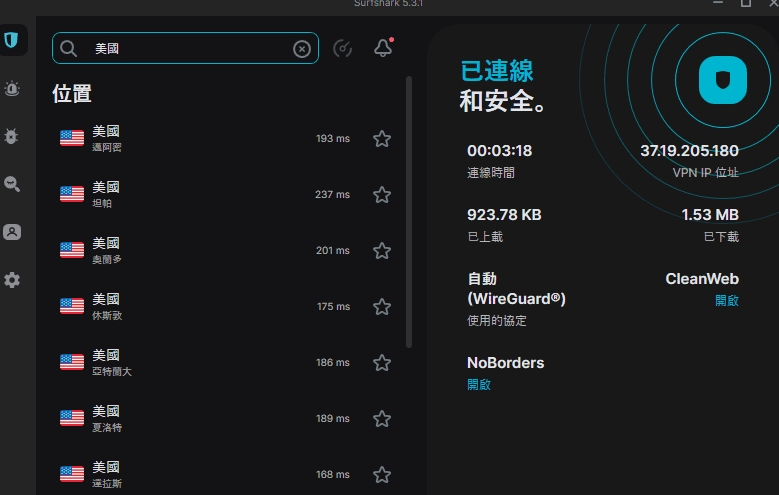Viewport: 779px width, 495px height.
Task: Click the 自動 (WireGuard®) protocol label
Action: click(x=516, y=289)
